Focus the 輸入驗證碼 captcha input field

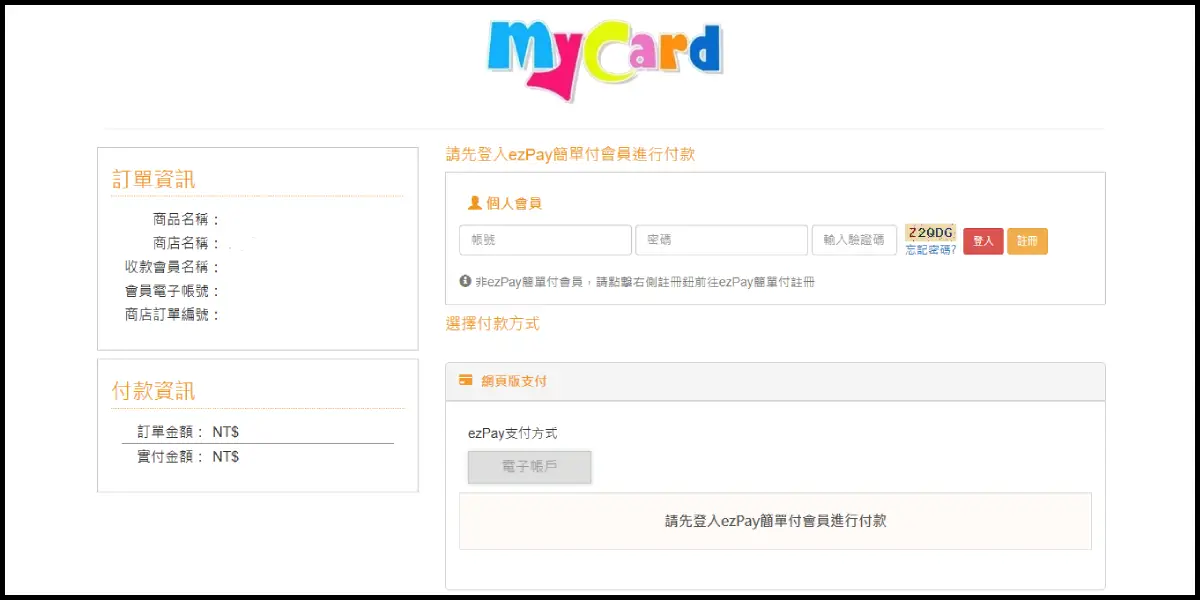tap(854, 240)
